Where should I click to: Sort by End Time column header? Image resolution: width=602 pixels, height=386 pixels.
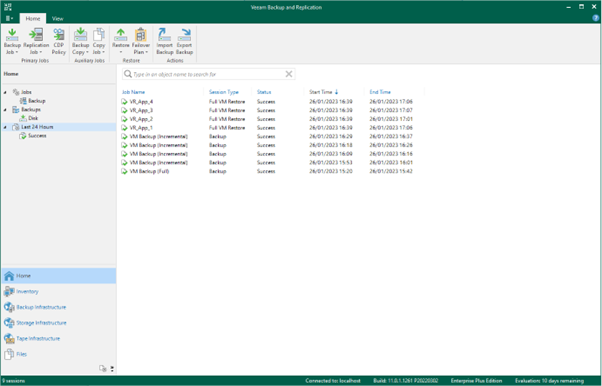tap(380, 92)
